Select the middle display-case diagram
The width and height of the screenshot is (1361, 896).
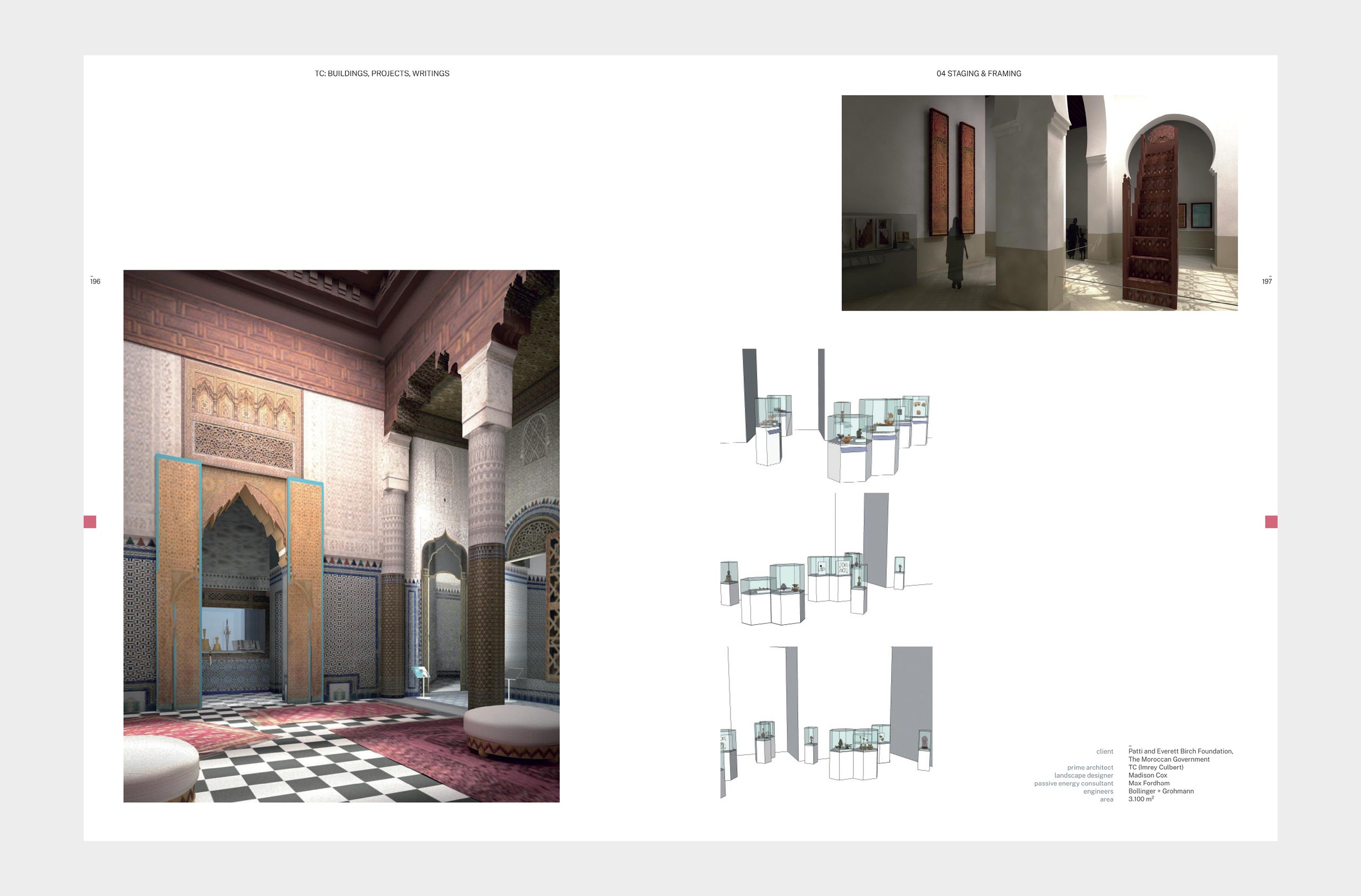click(x=826, y=559)
